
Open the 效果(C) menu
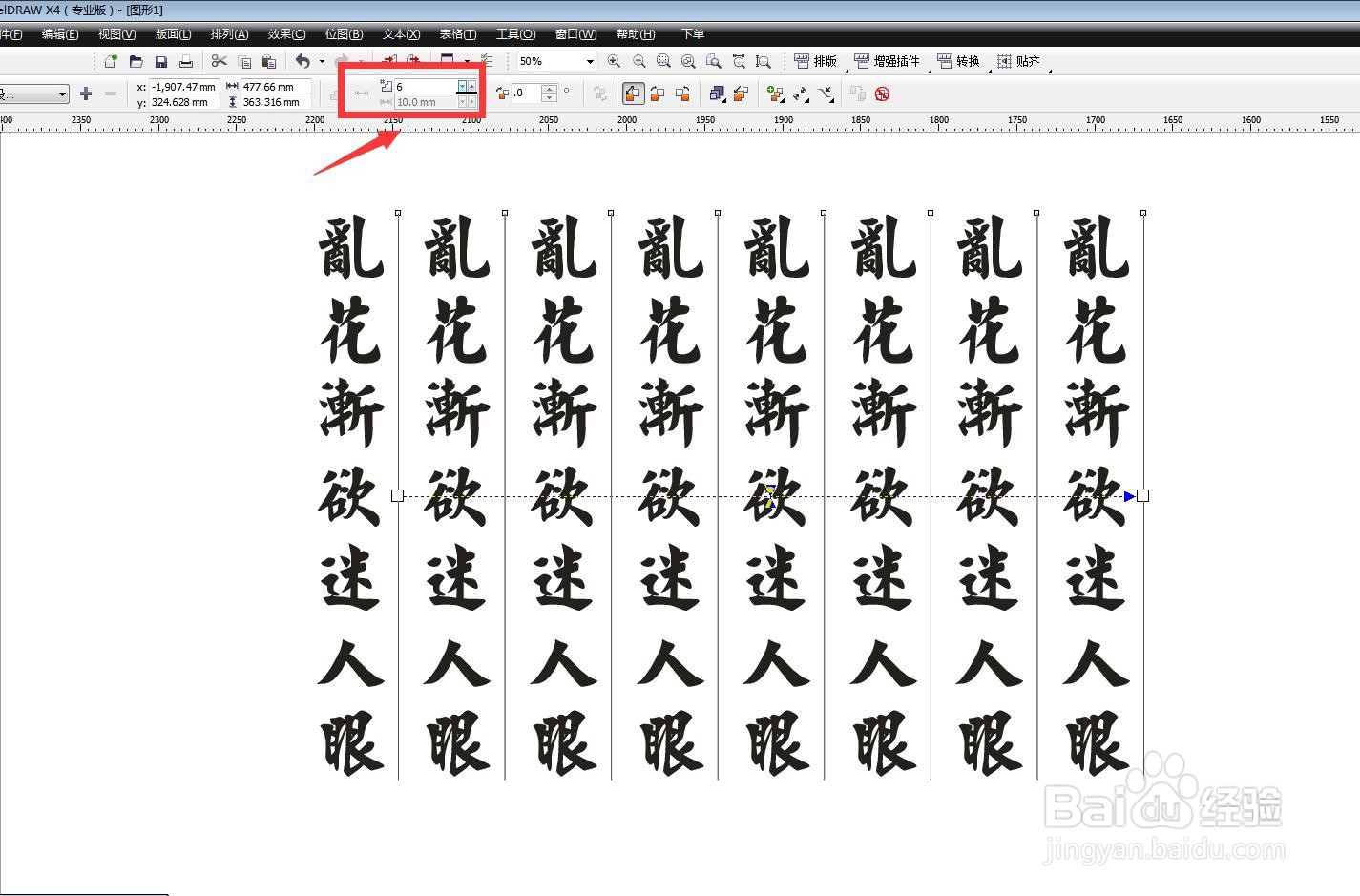tap(286, 33)
